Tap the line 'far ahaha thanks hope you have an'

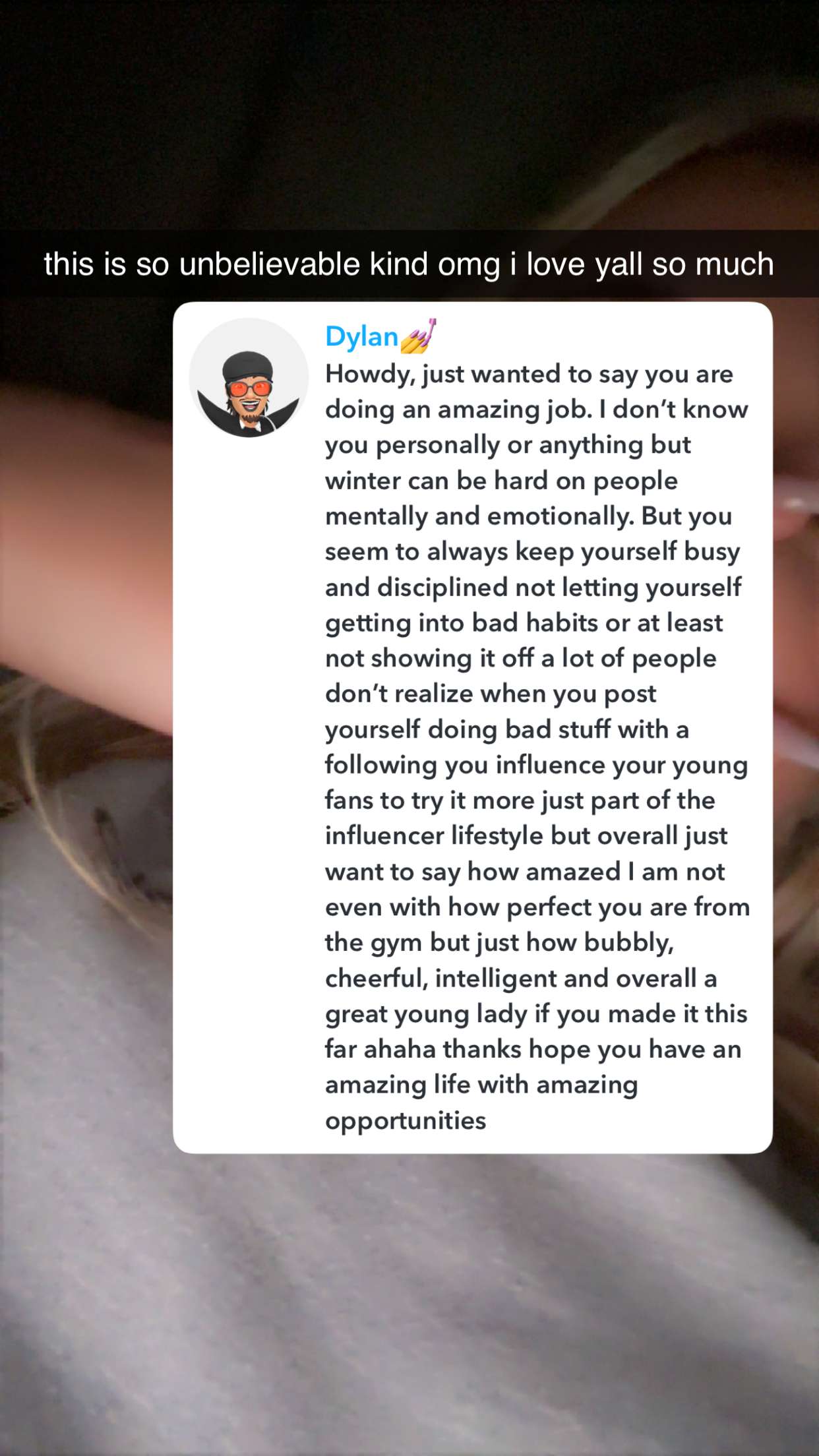pyautogui.click(x=533, y=1049)
